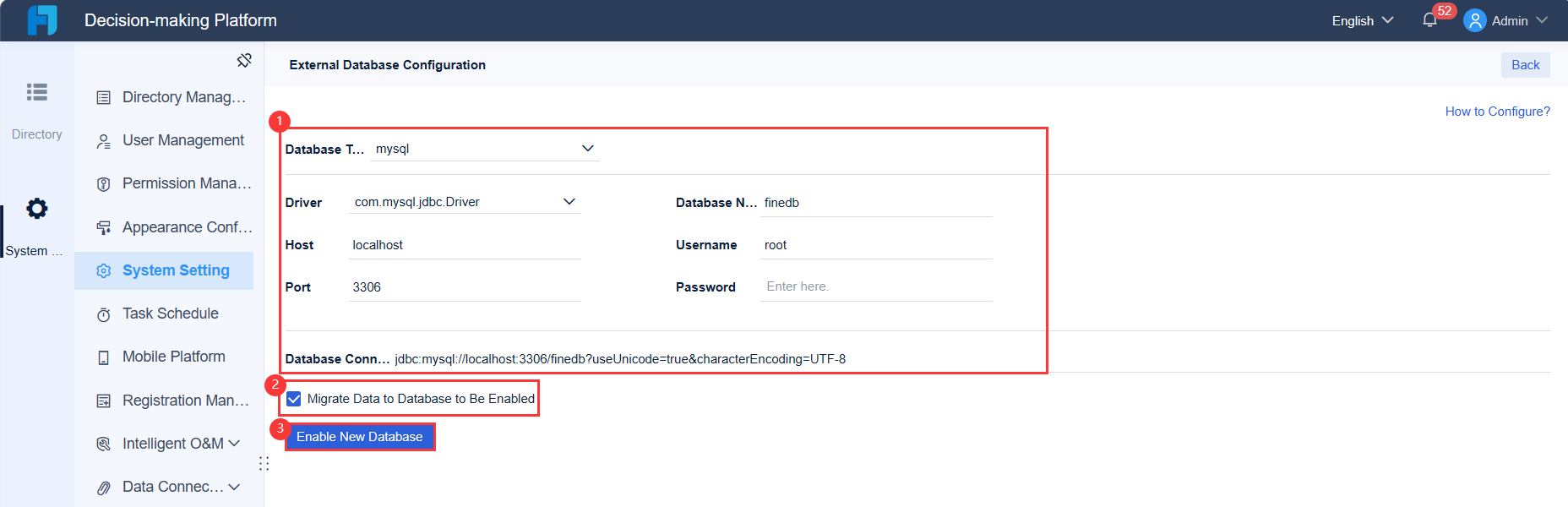Click the Directory Management menu icon
Viewport: 1568px width, 507px height.
click(103, 98)
